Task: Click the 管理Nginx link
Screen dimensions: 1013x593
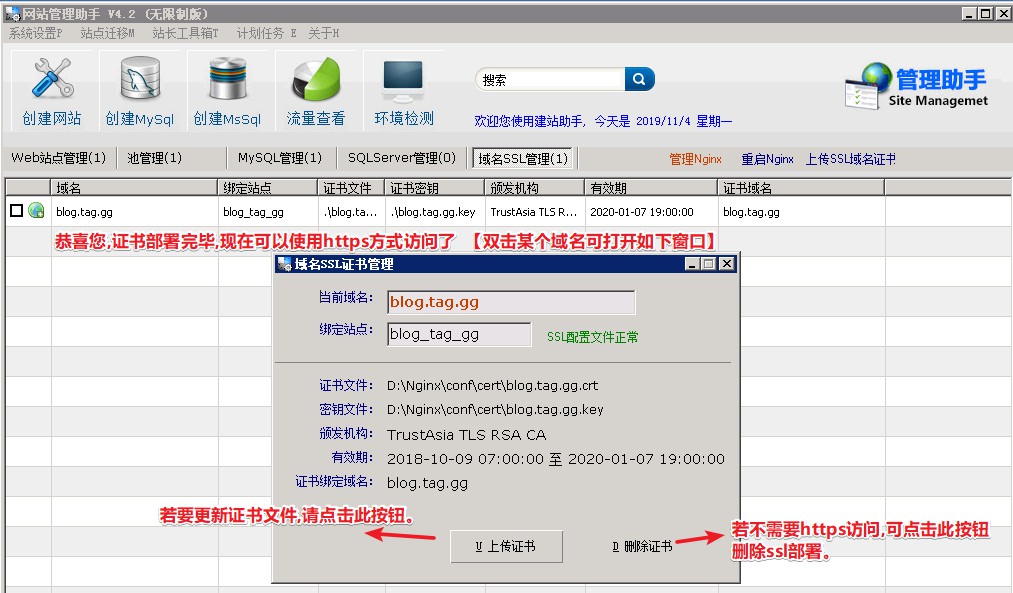Action: pos(695,159)
